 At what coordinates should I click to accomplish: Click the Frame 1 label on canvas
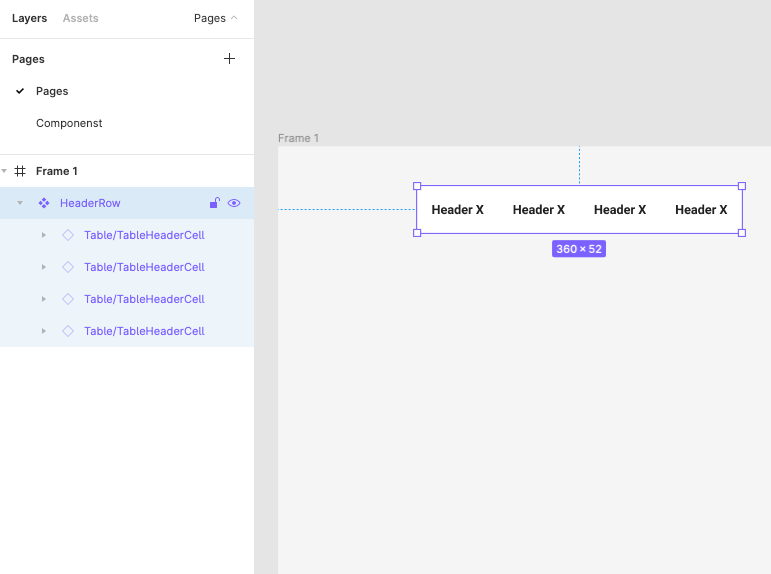(298, 138)
